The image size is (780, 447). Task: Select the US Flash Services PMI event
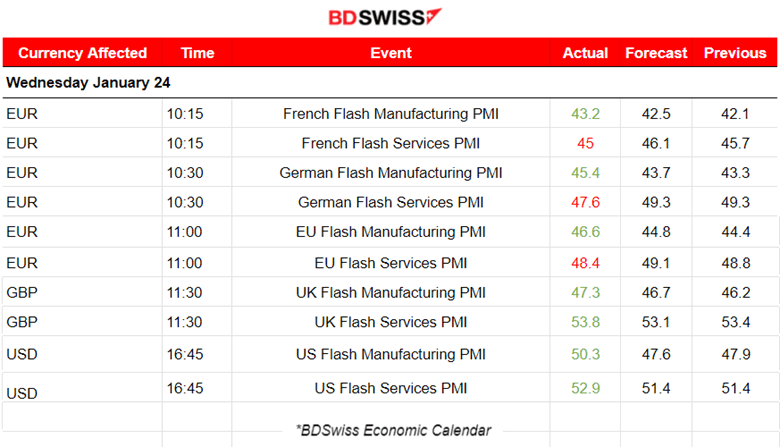tap(391, 388)
